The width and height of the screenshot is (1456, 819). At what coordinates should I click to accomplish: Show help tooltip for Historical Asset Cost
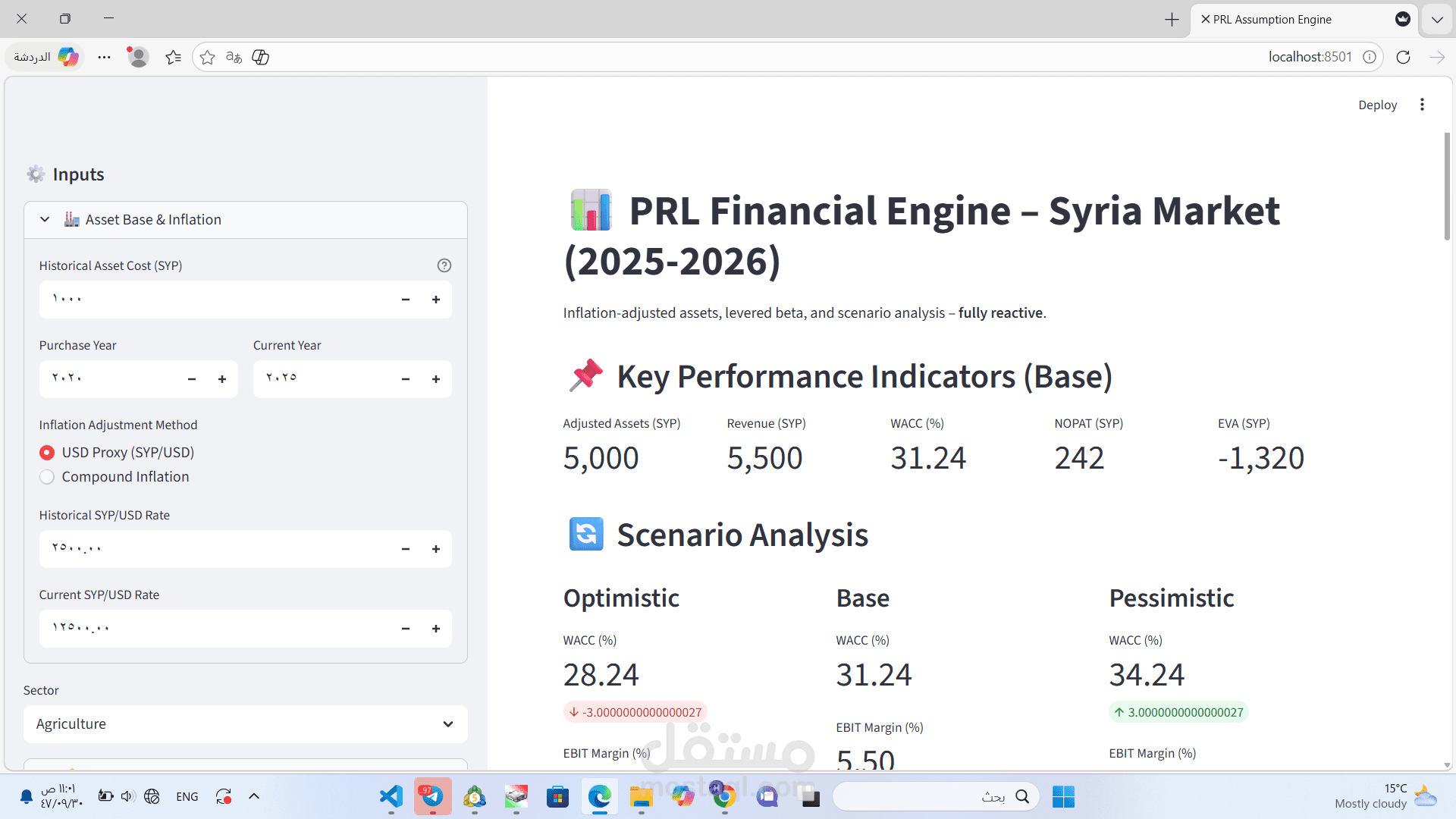[444, 265]
